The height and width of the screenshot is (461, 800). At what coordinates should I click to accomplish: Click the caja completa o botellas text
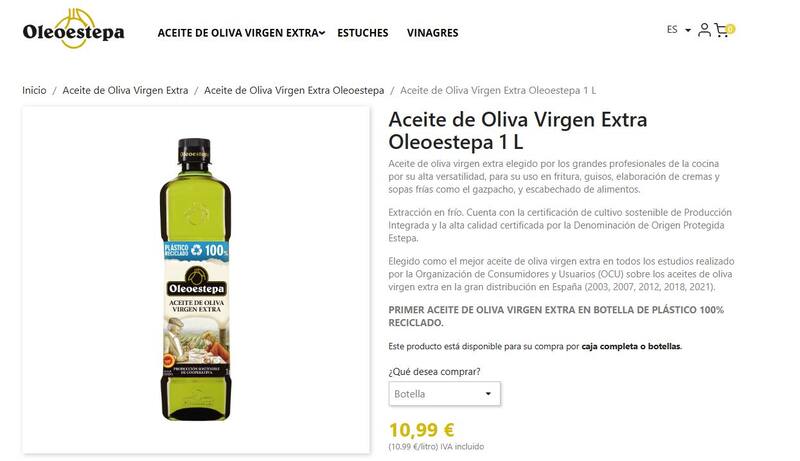coord(631,346)
